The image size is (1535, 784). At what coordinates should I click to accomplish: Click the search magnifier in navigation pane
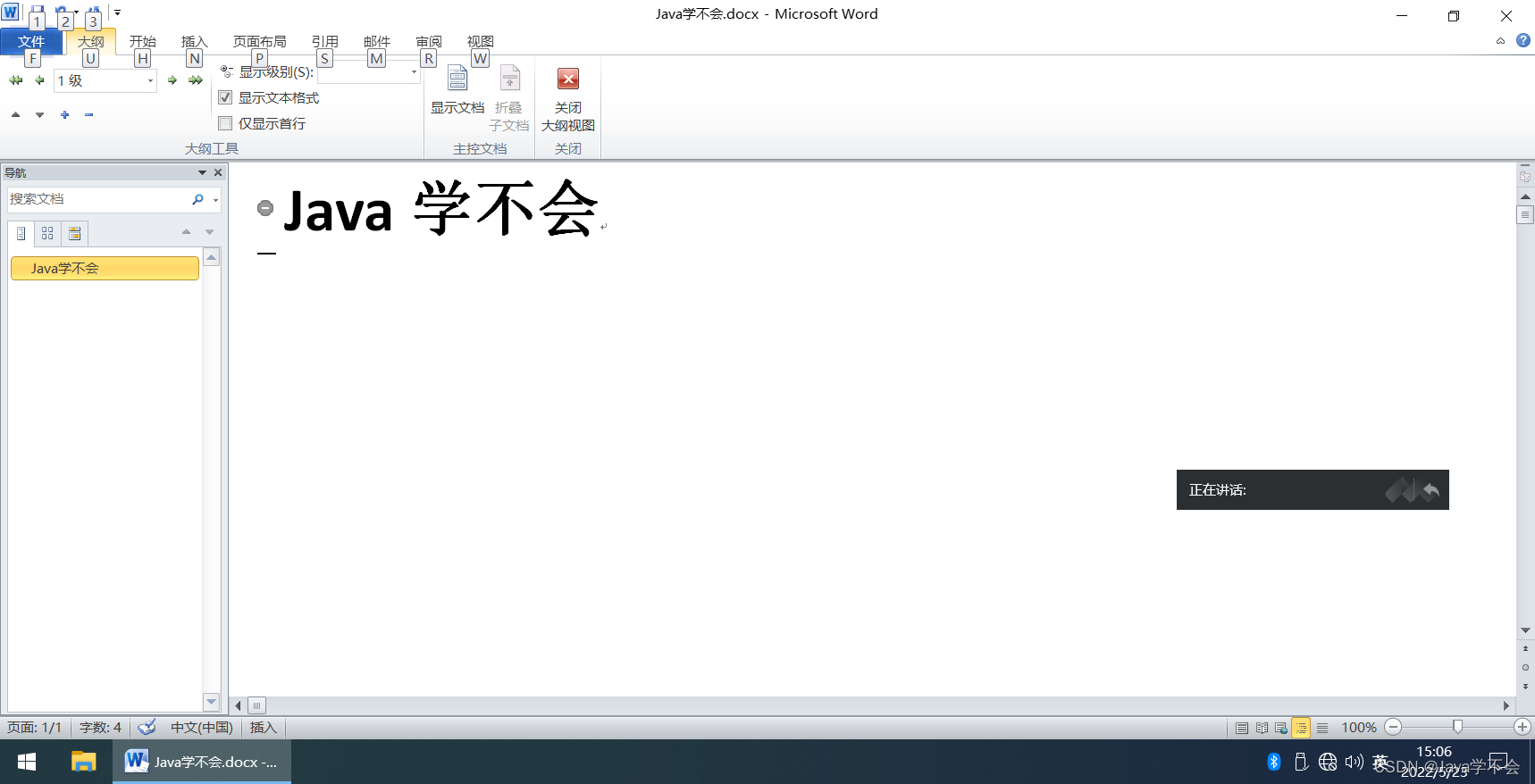[197, 199]
